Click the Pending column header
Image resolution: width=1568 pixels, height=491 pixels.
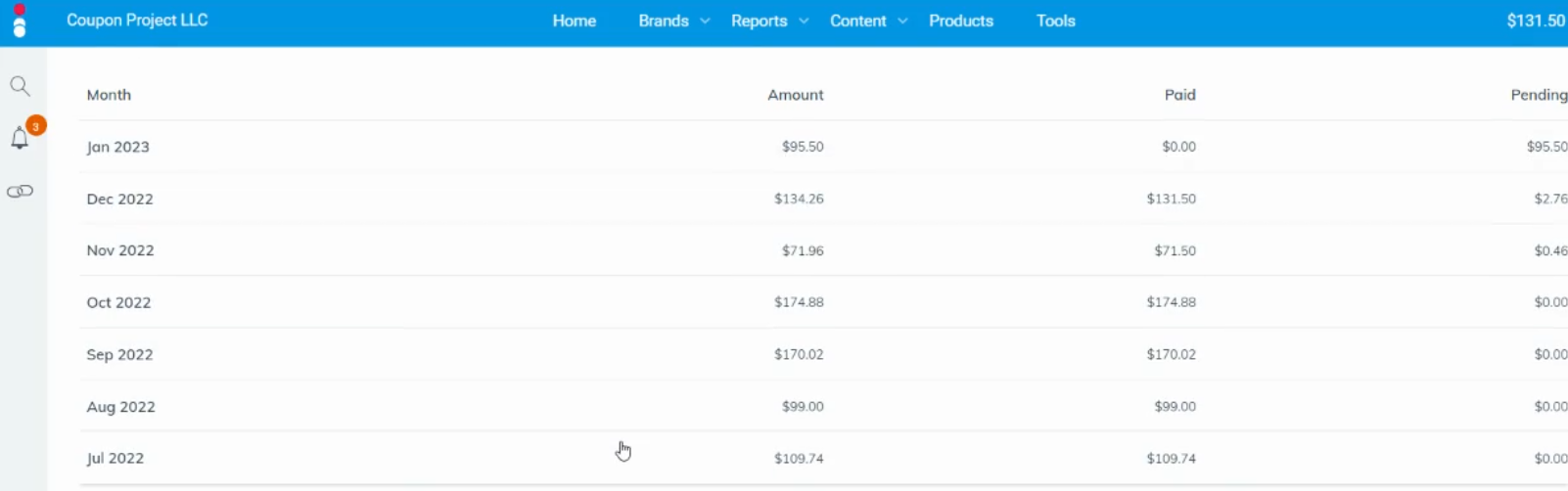tap(1539, 95)
